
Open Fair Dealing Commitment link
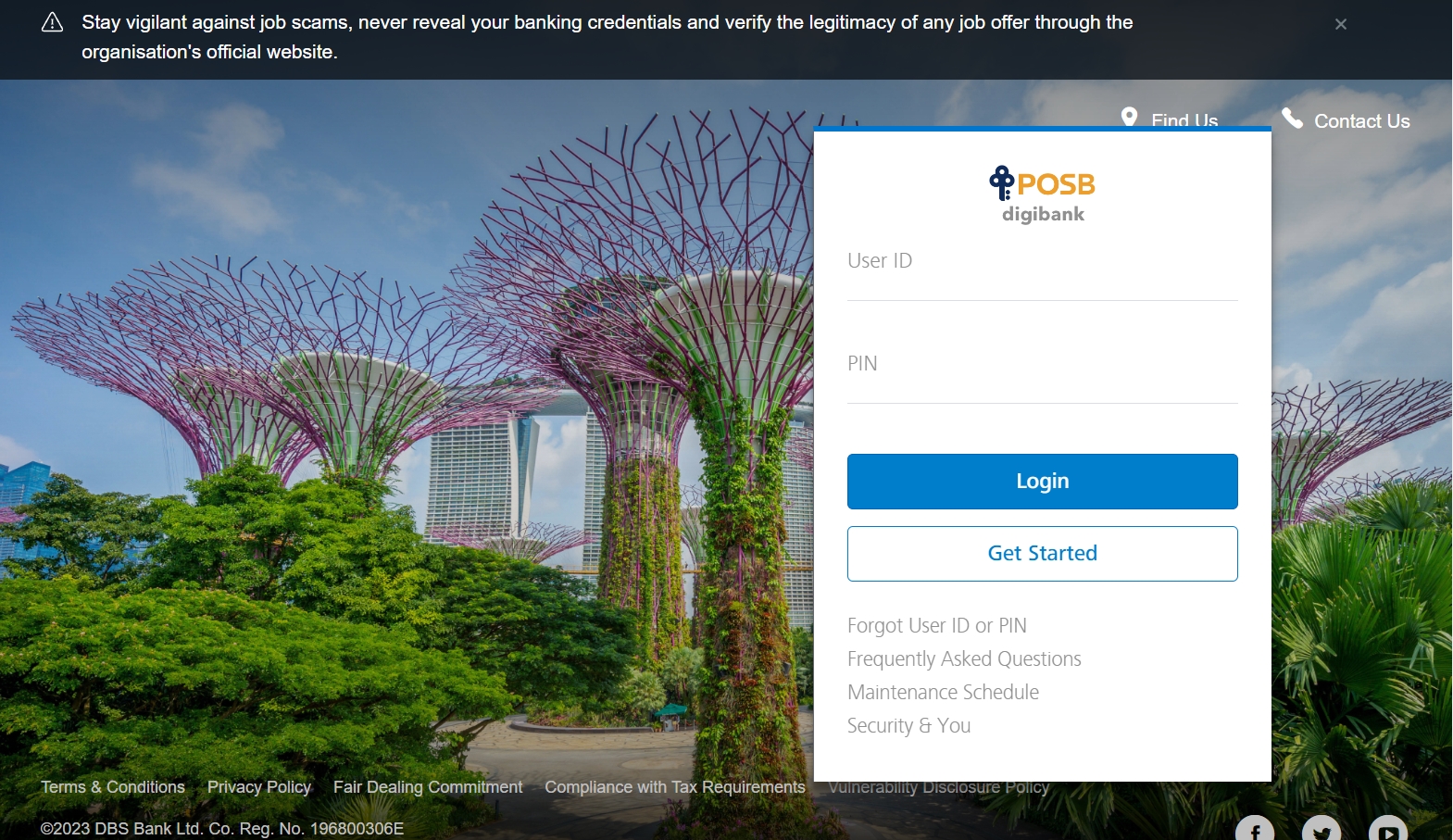pos(428,787)
